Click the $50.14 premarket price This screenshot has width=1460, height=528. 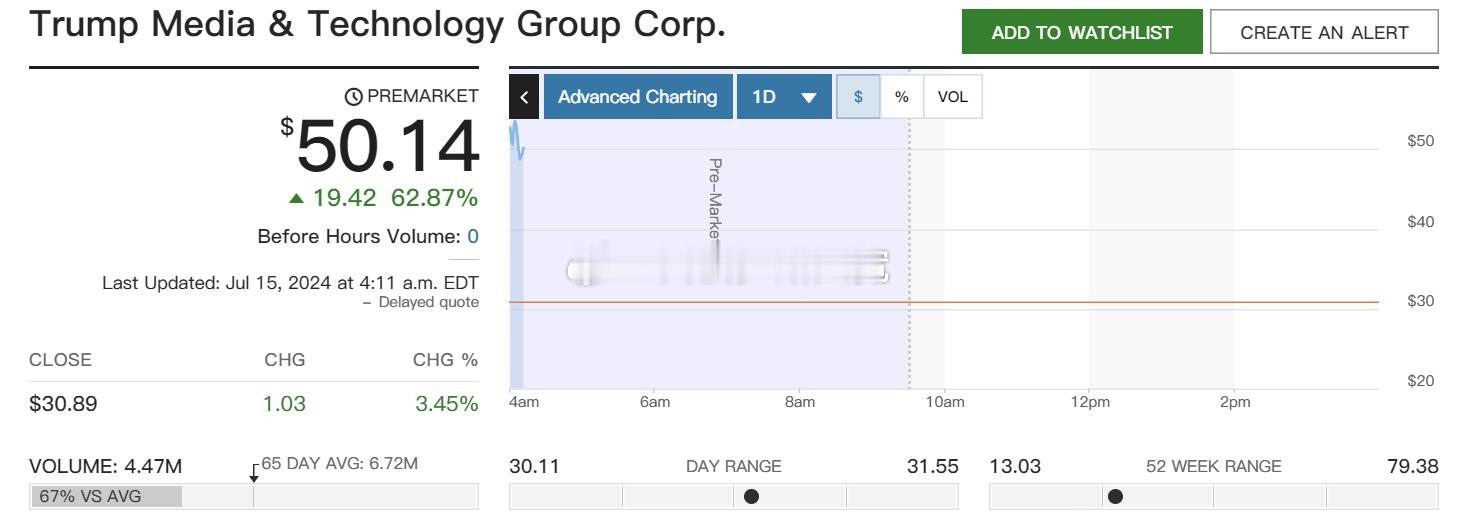coord(380,146)
